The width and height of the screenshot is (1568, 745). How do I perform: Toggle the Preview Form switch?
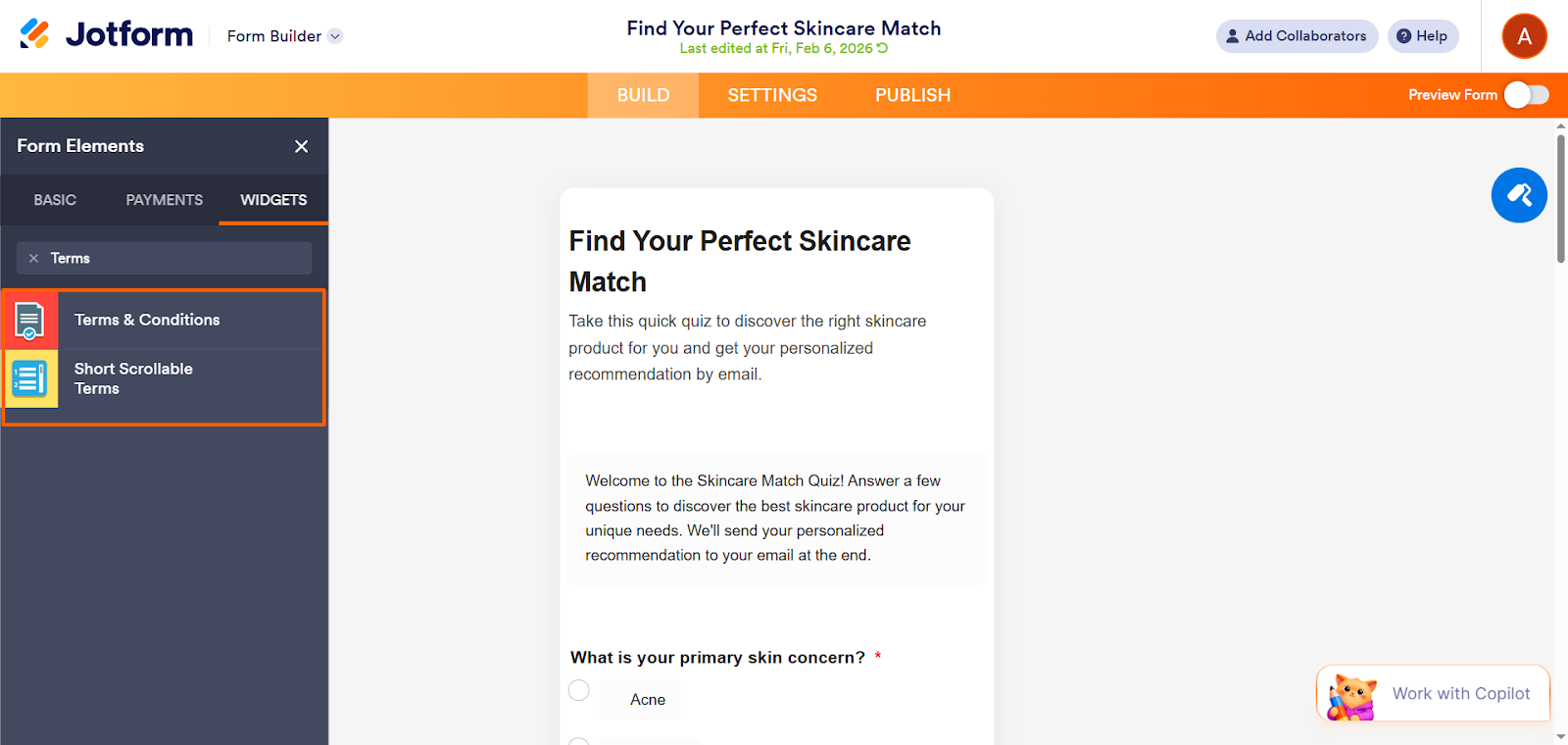tap(1527, 95)
